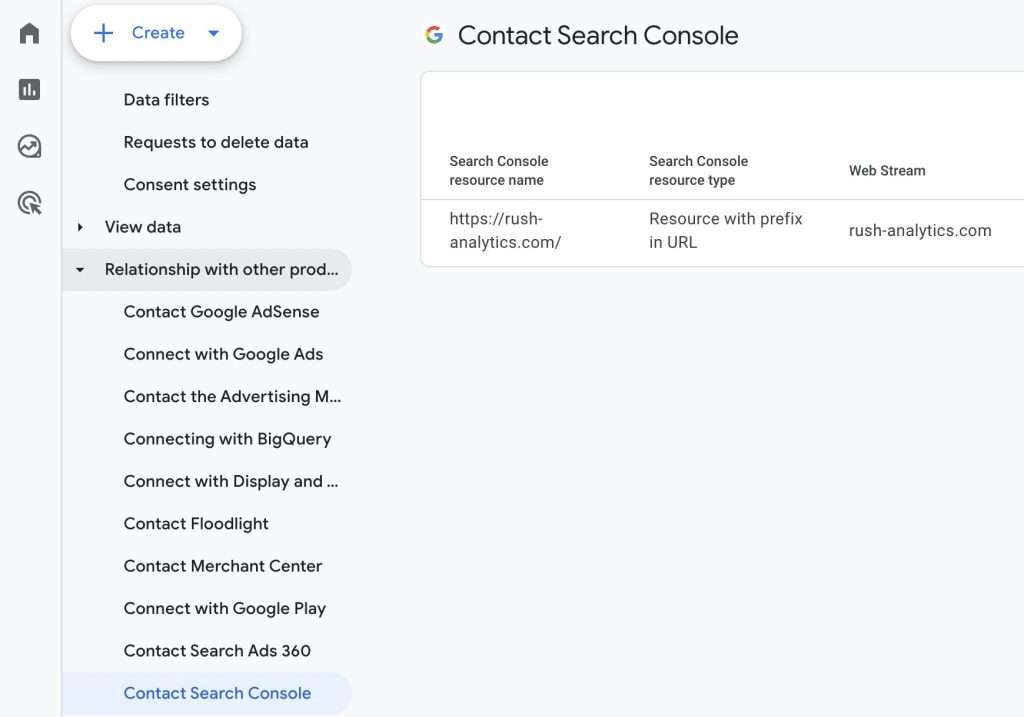Open the Reports bar chart icon
This screenshot has width=1024, height=717.
click(x=29, y=89)
